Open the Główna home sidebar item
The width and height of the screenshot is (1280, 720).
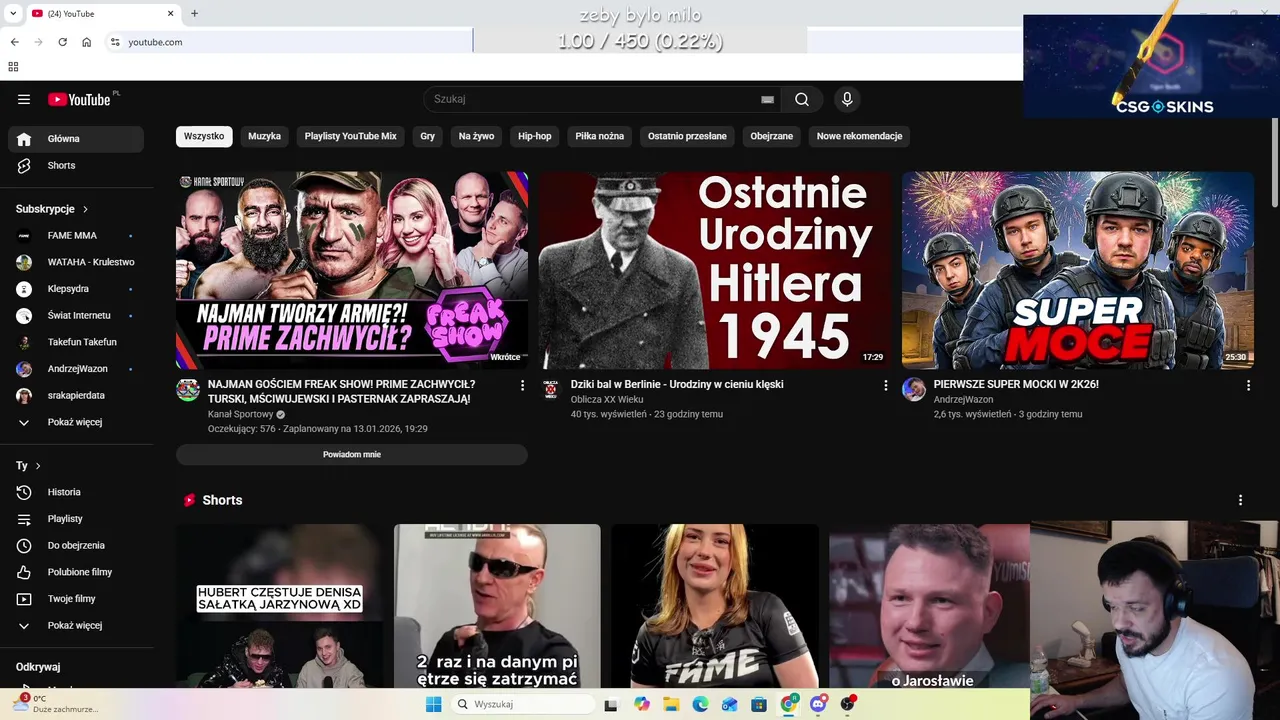point(76,139)
